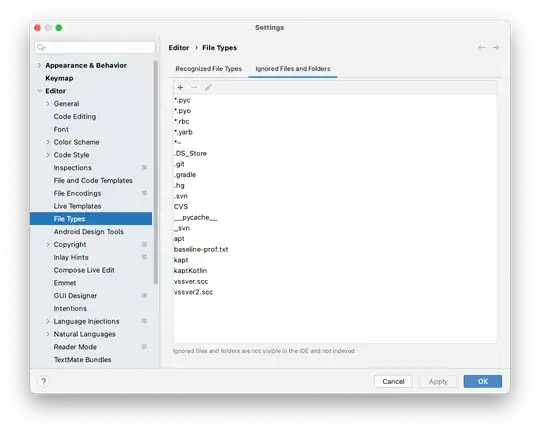Click the Cancel button
Screen dimensions: 540x433
tap(393, 381)
